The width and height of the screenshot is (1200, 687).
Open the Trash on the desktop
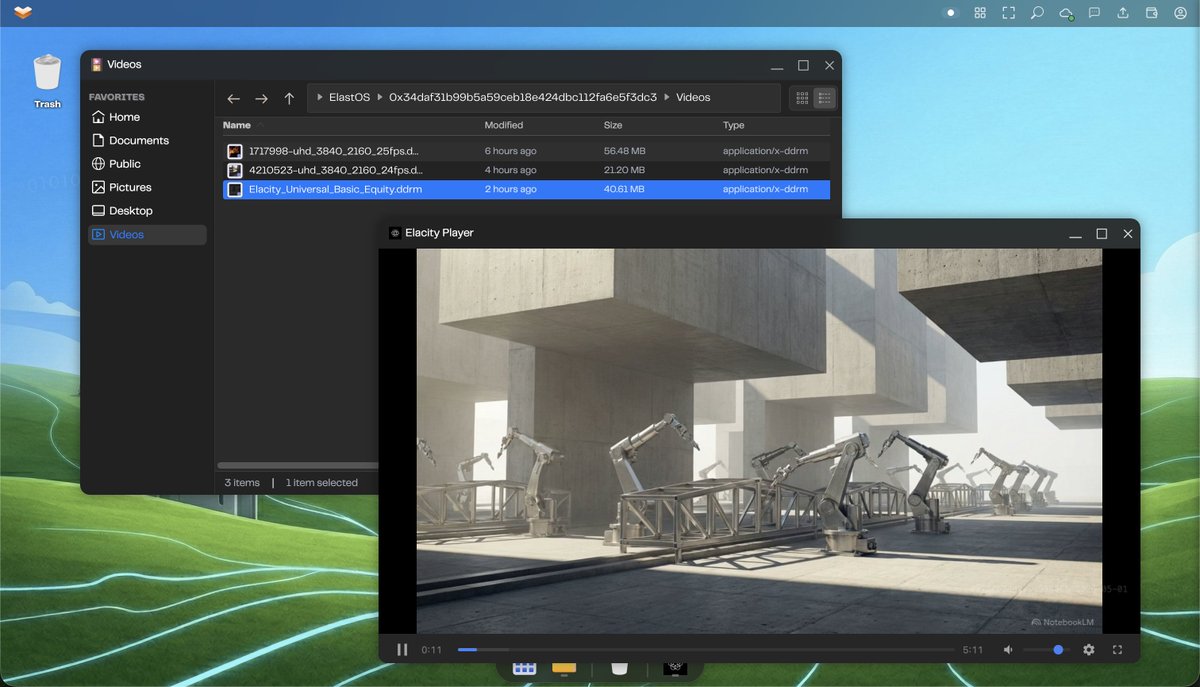pyautogui.click(x=47, y=81)
